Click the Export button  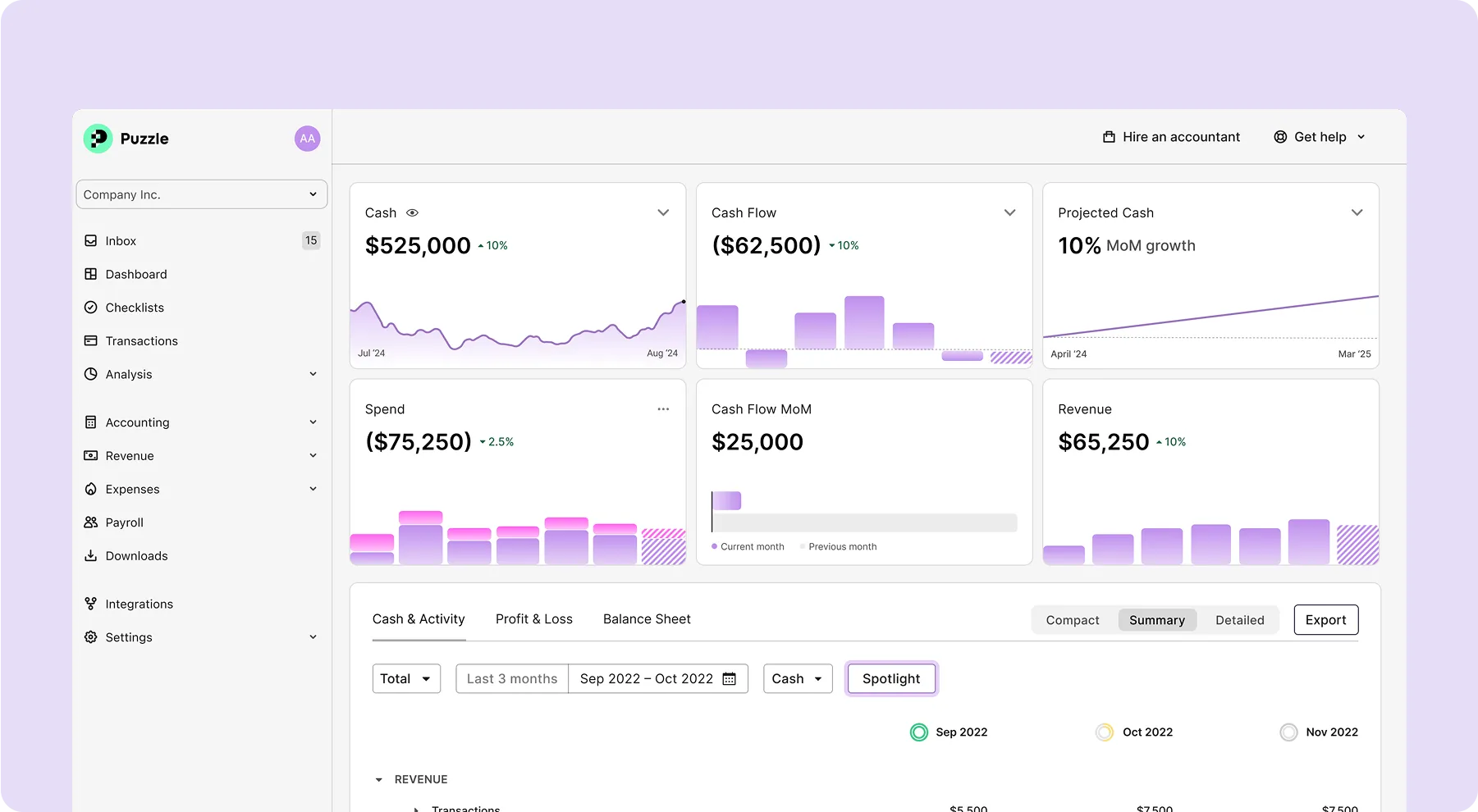tap(1325, 620)
